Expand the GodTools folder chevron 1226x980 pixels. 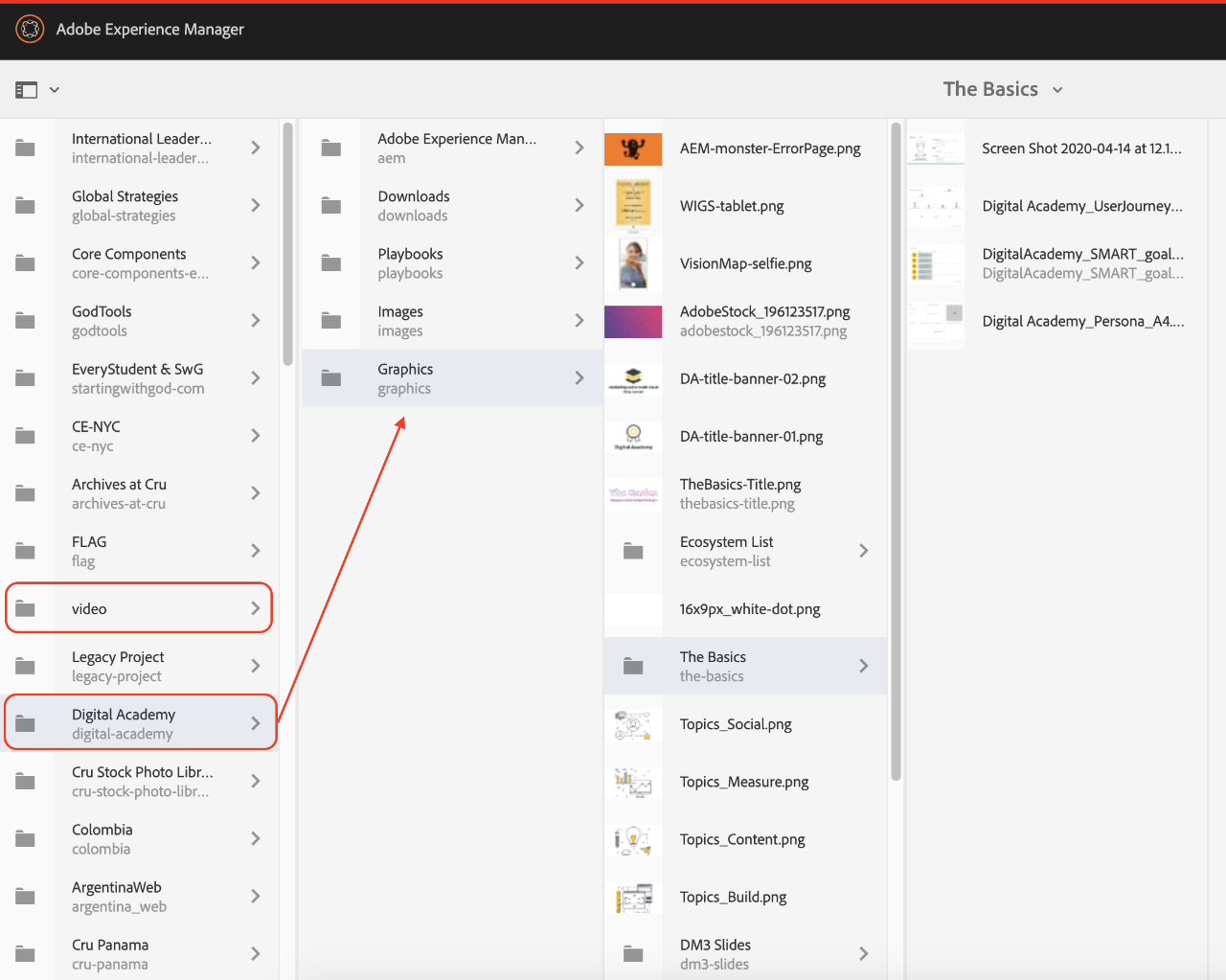tap(256, 320)
